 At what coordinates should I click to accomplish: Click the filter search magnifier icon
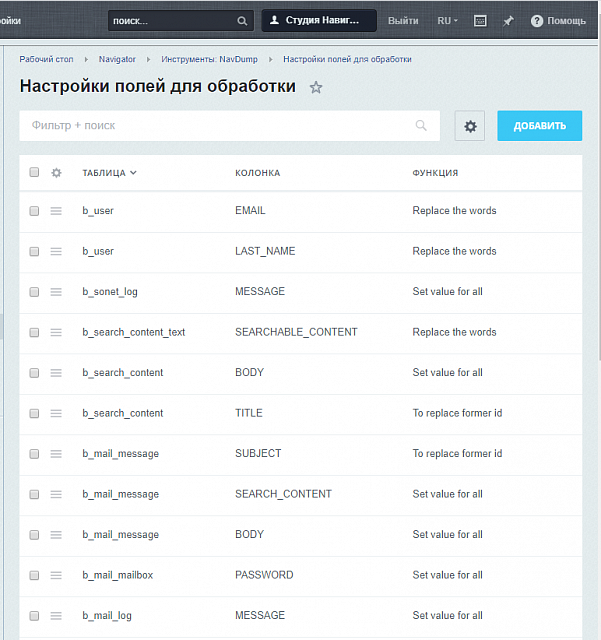[421, 125]
